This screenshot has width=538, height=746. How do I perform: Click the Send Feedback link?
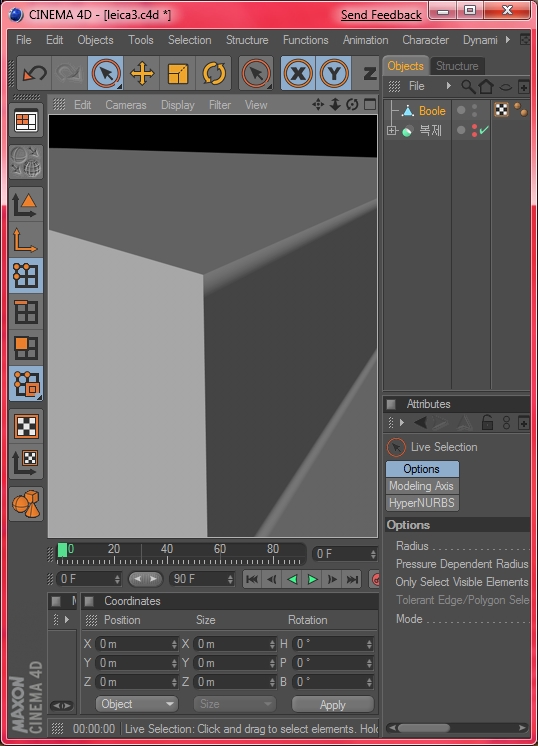pos(381,15)
